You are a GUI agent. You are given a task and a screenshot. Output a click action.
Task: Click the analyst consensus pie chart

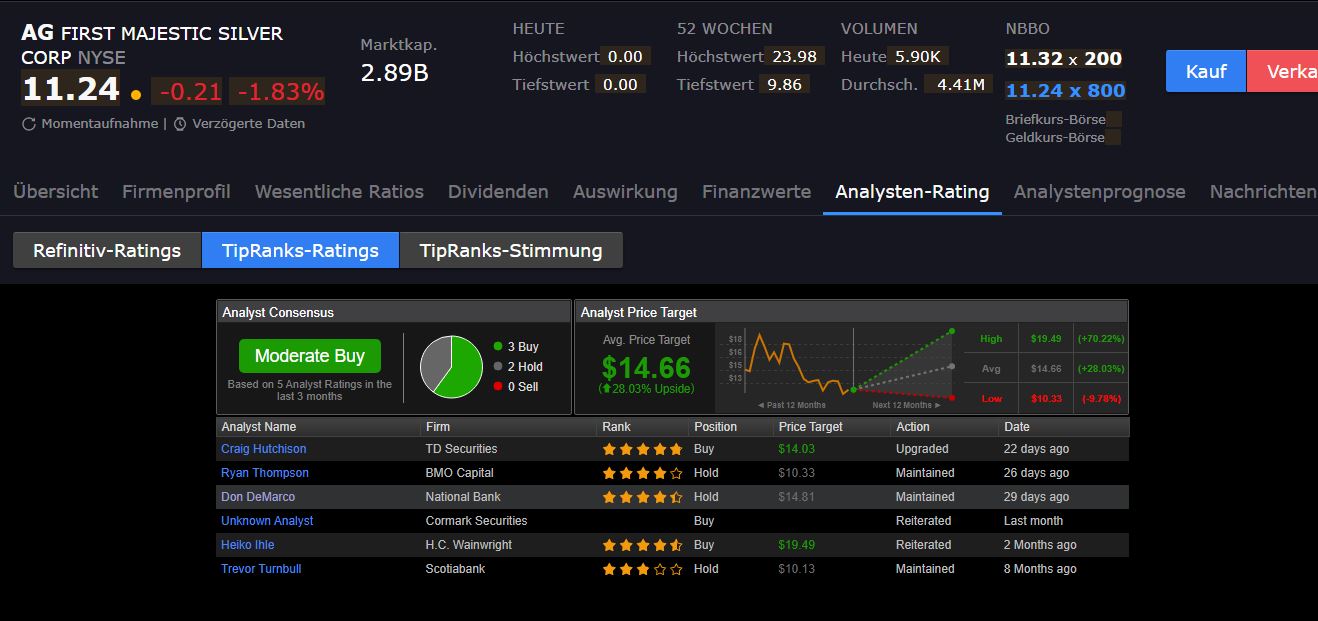[x=451, y=366]
